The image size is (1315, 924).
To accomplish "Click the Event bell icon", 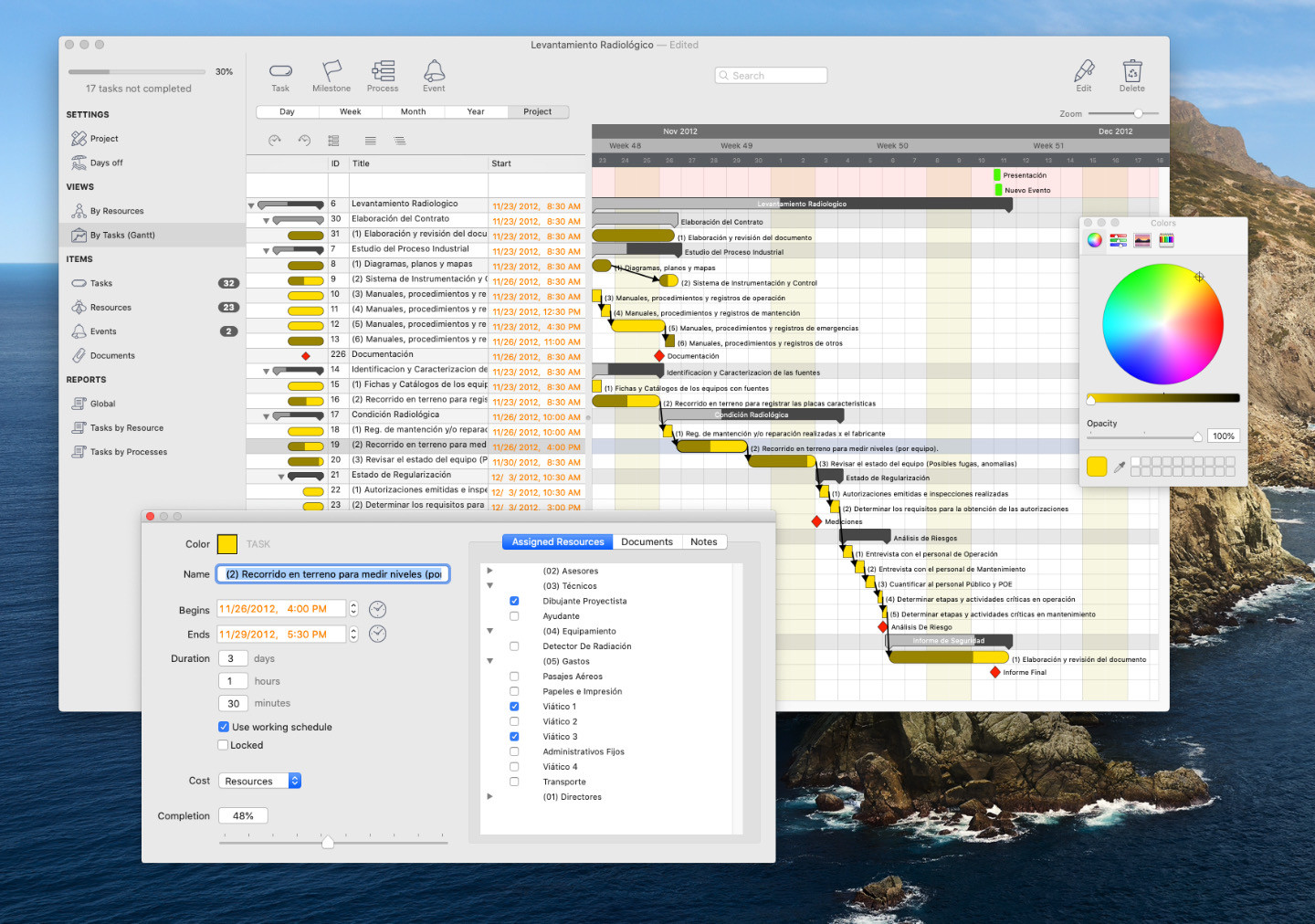I will [x=434, y=72].
